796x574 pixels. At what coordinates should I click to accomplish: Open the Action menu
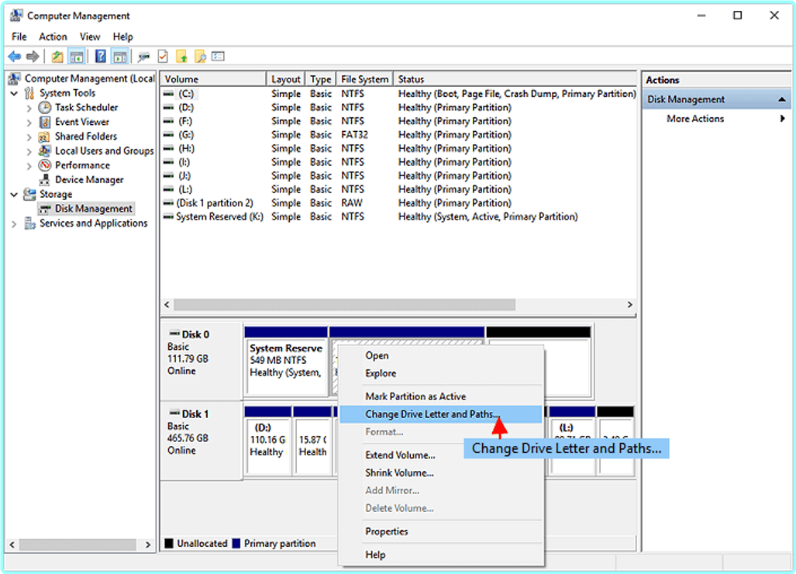[x=53, y=37]
